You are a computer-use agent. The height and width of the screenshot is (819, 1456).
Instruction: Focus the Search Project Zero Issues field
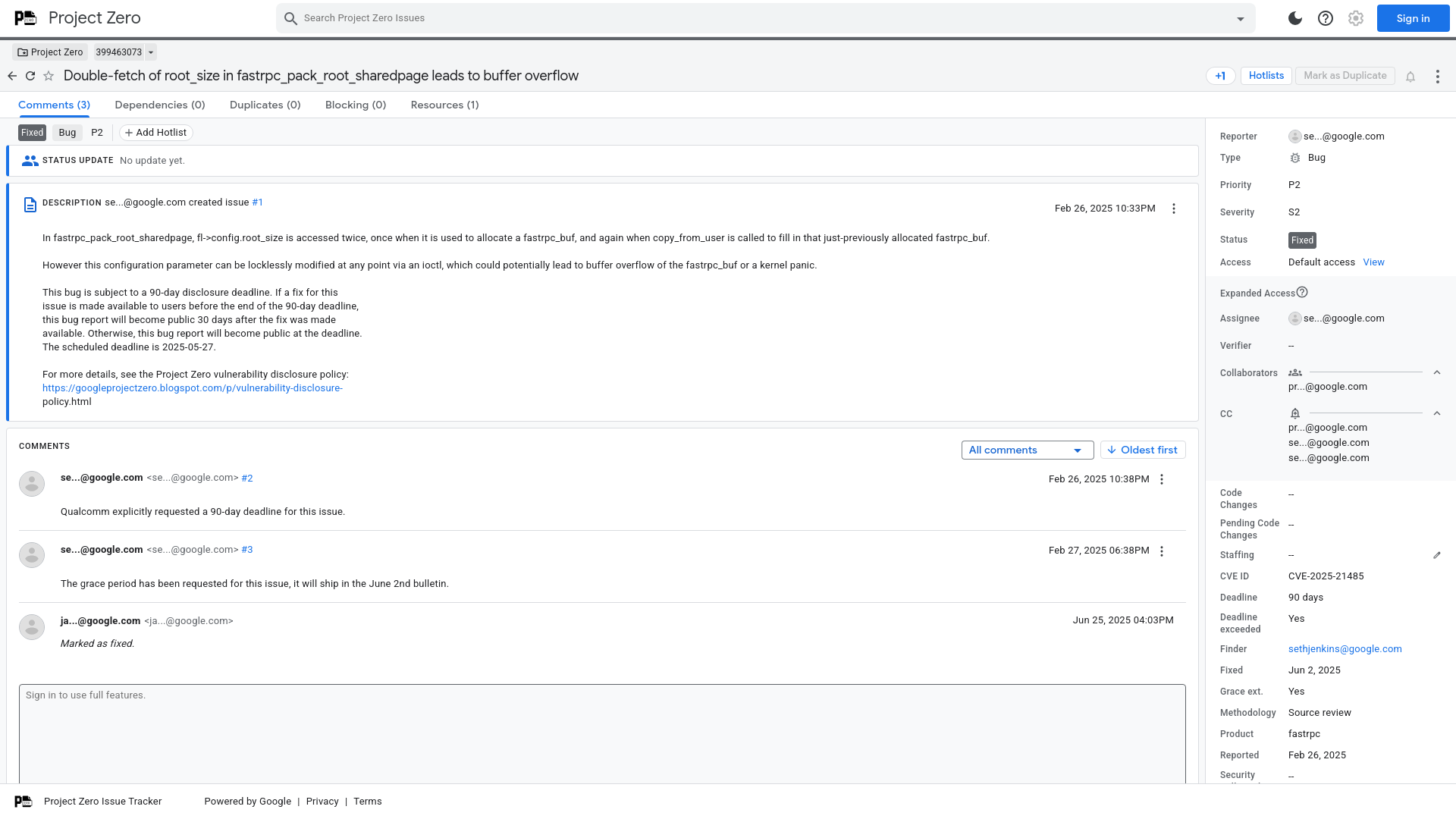(766, 18)
